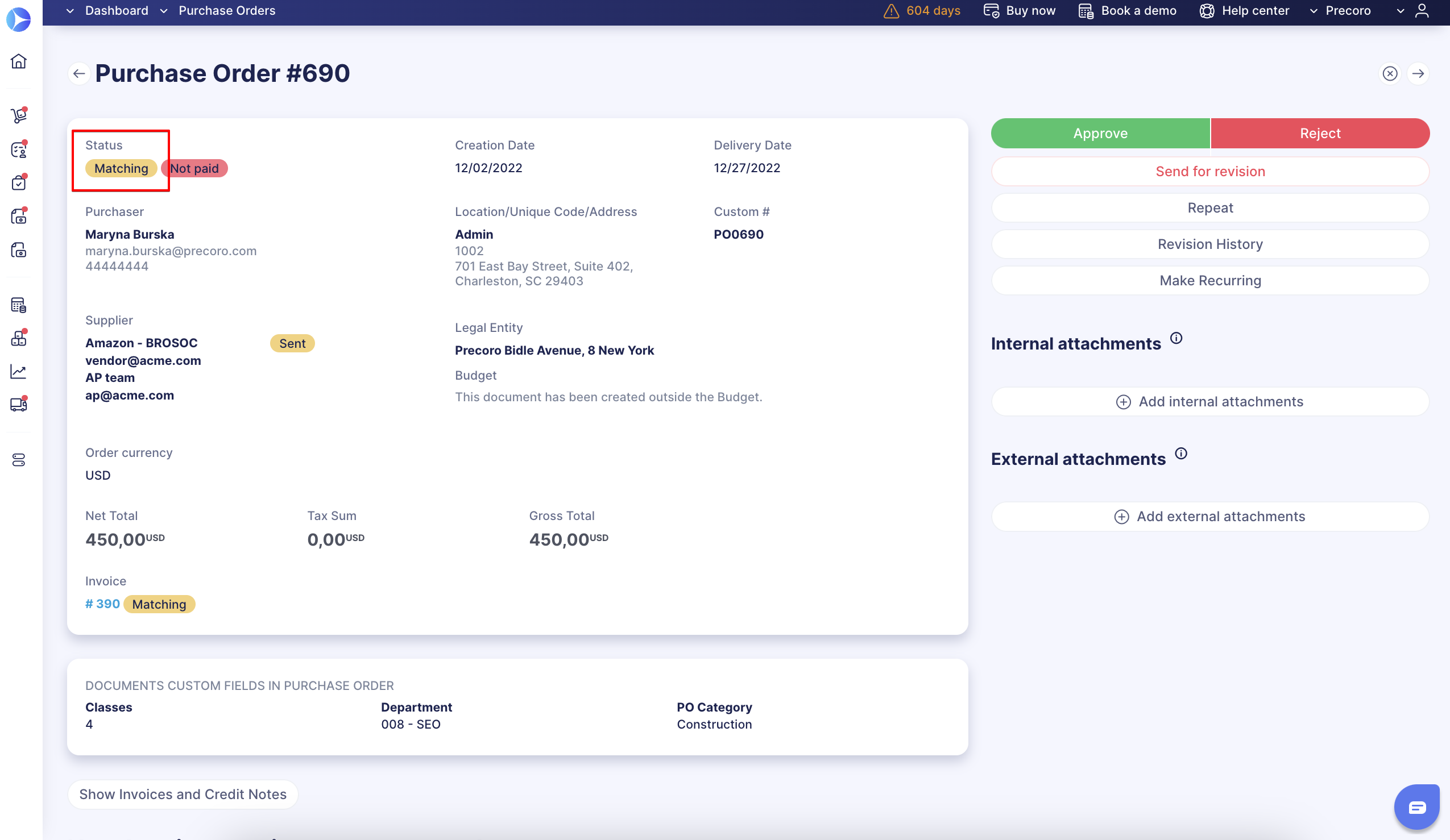Open the delivery truck sidebar icon
The width and height of the screenshot is (1450, 840).
18,405
